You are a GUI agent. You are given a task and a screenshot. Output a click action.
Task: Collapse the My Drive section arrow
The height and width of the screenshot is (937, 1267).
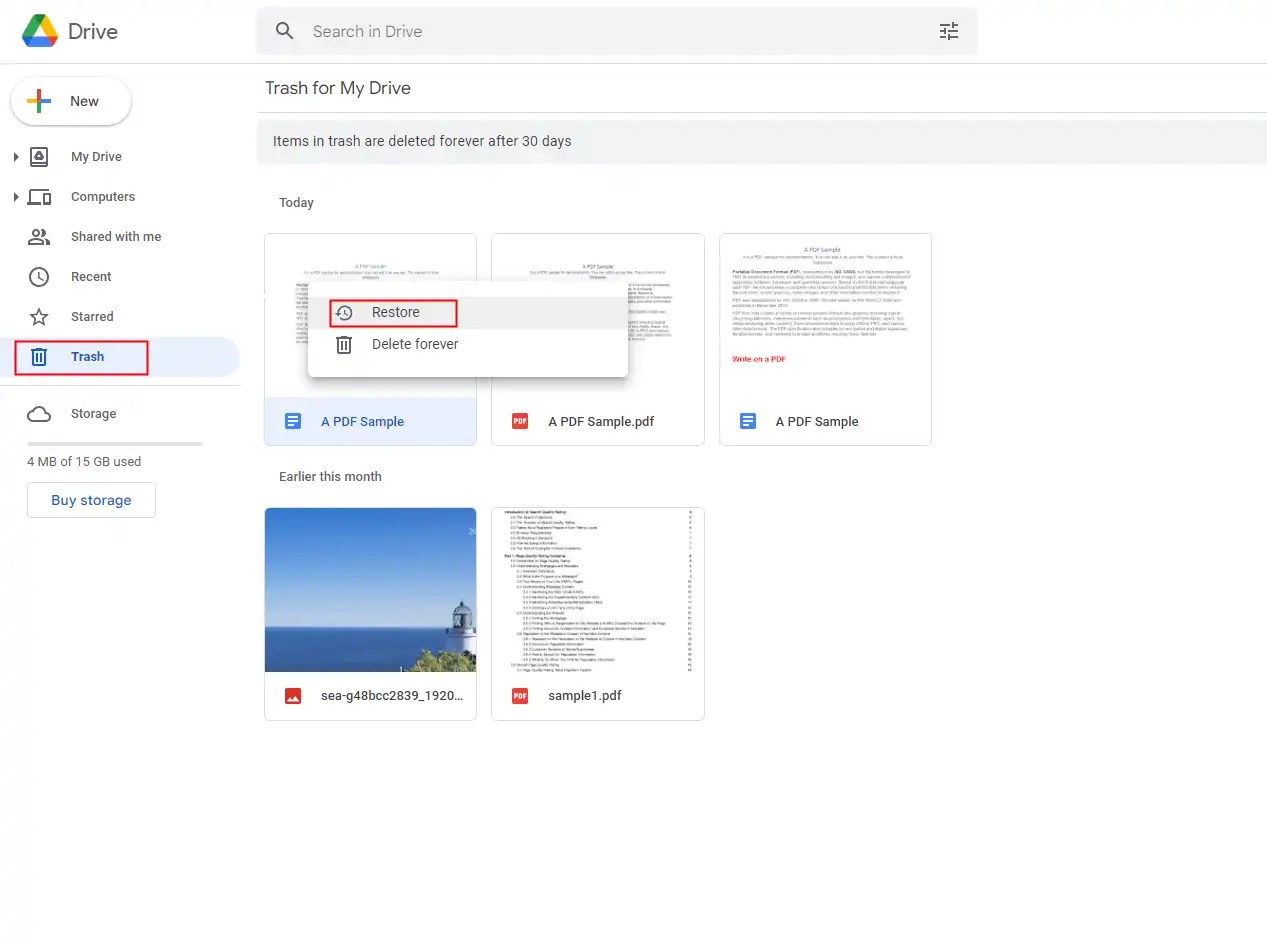tap(16, 156)
